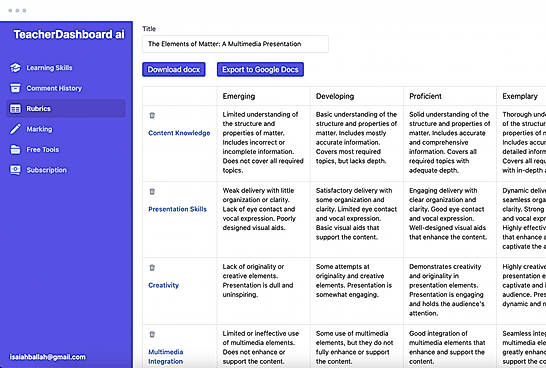Click the Proficient cell for Content Knowledge

click(x=450, y=143)
